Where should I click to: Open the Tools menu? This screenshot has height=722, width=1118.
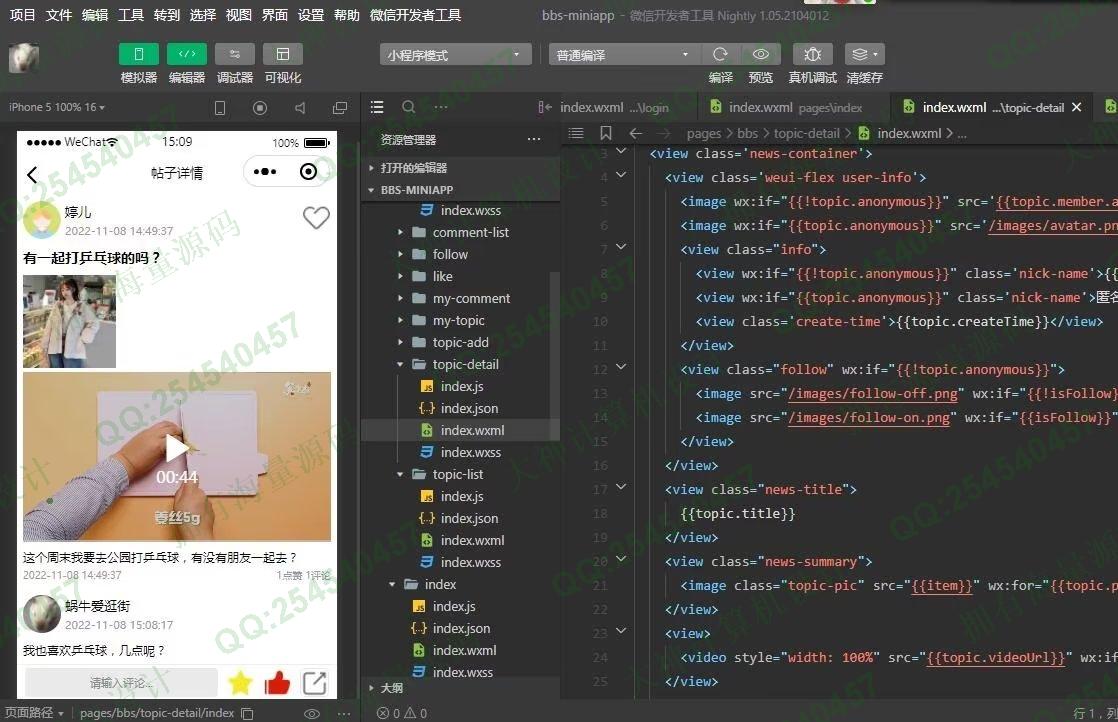point(131,15)
